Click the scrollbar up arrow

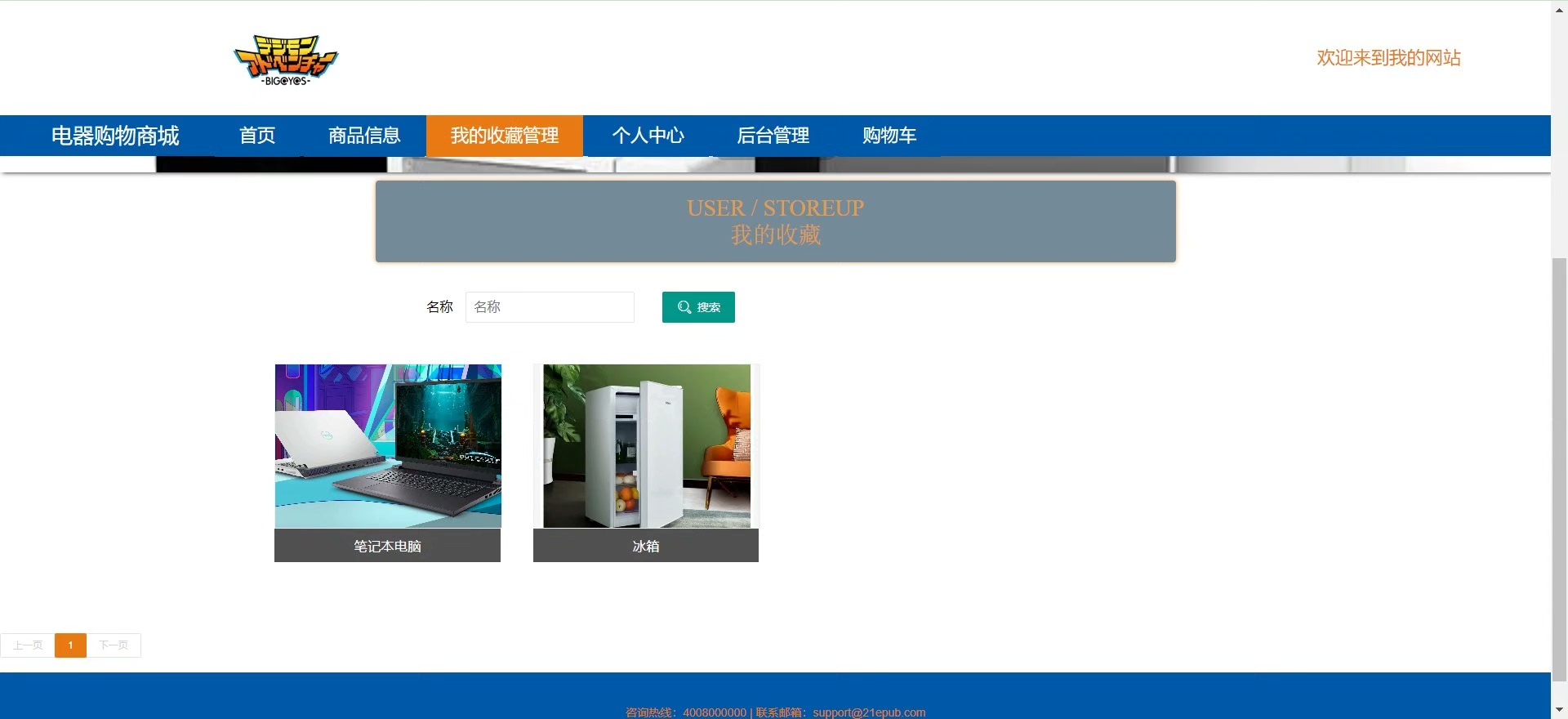1559,9
